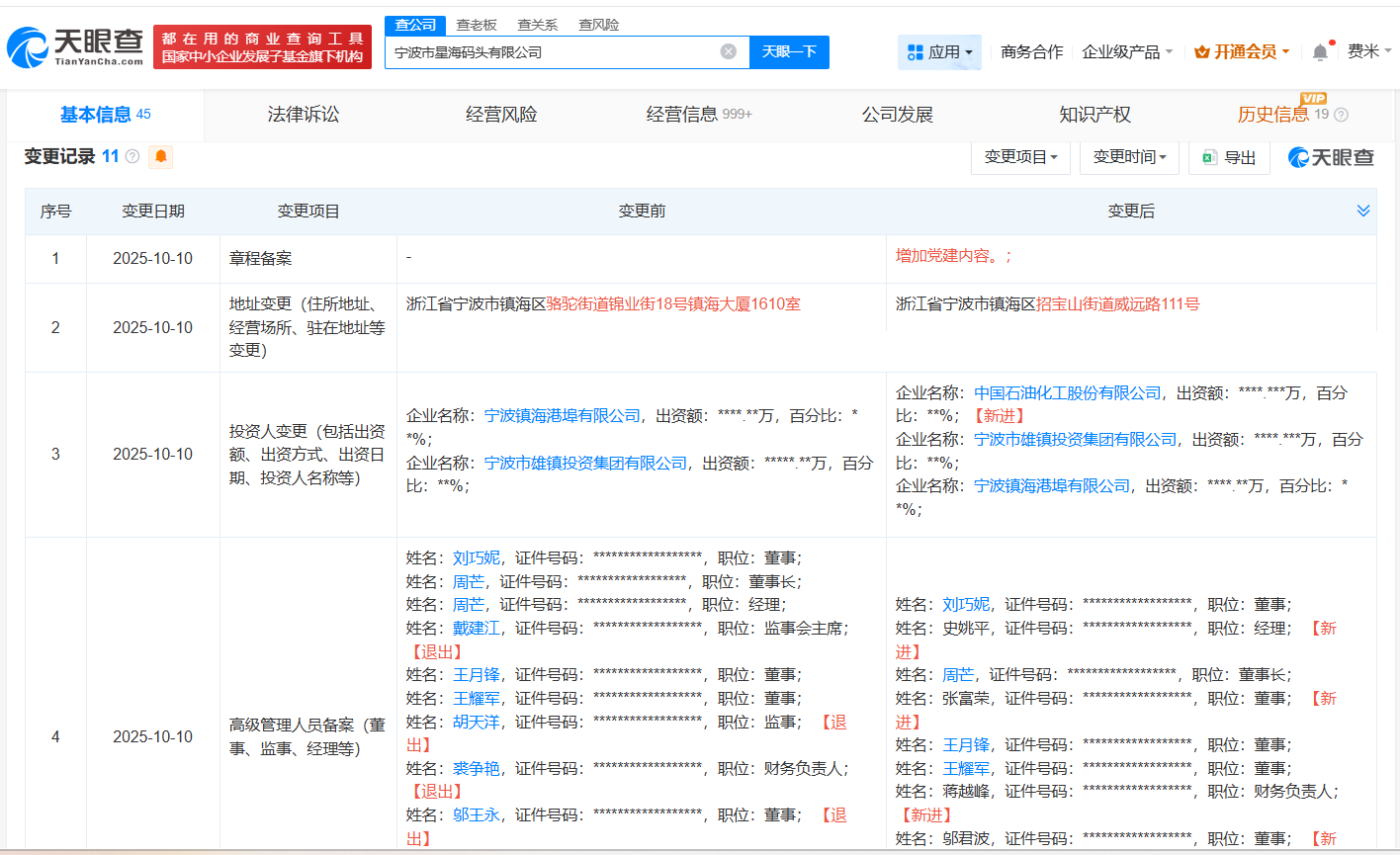Click the notification bell icon at top right
Image resolution: width=1400 pixels, height=855 pixels.
click(x=1319, y=51)
